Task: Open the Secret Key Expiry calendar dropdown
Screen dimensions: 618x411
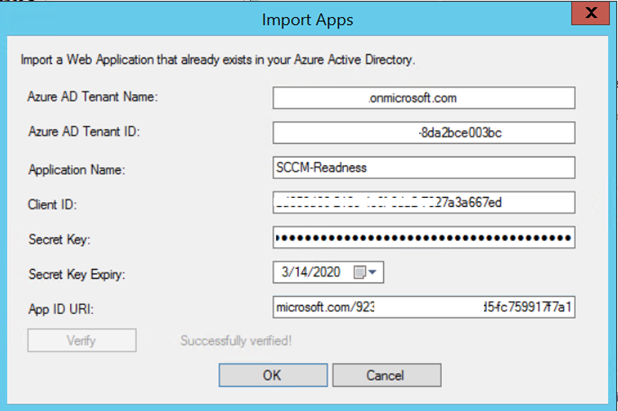Action: (365, 272)
